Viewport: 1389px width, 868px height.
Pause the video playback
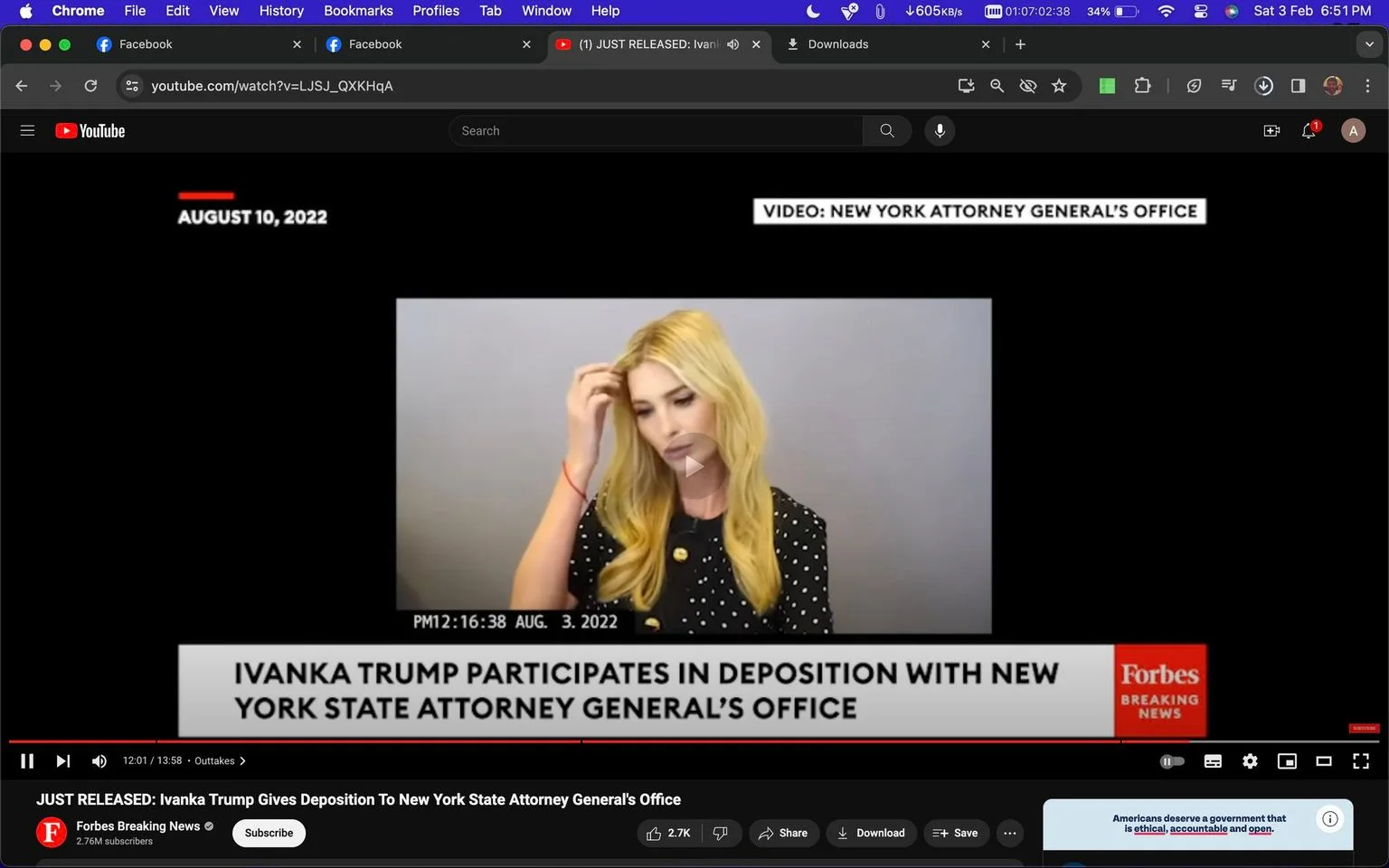pyautogui.click(x=27, y=761)
